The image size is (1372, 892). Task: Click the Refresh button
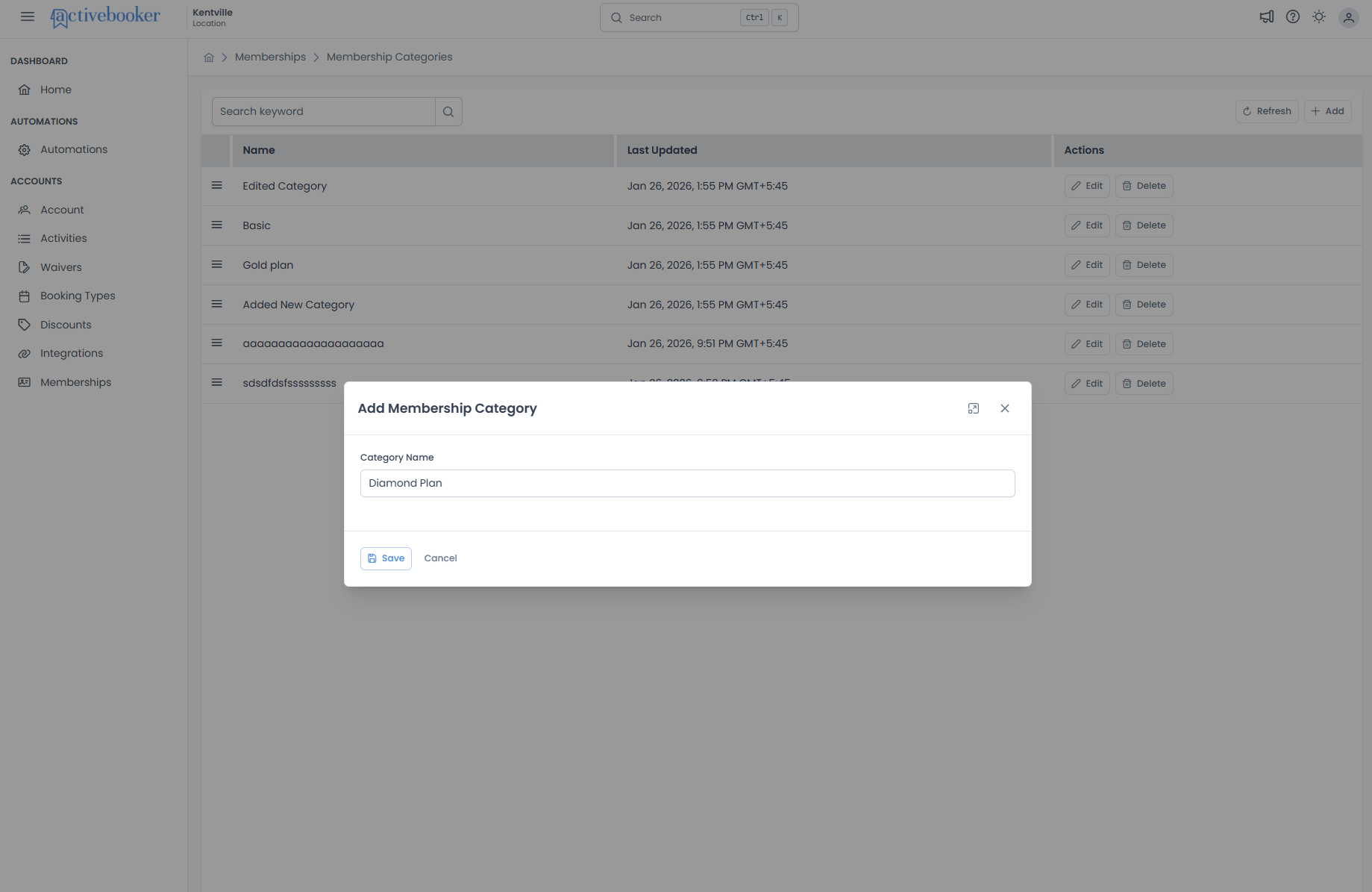tap(1267, 111)
